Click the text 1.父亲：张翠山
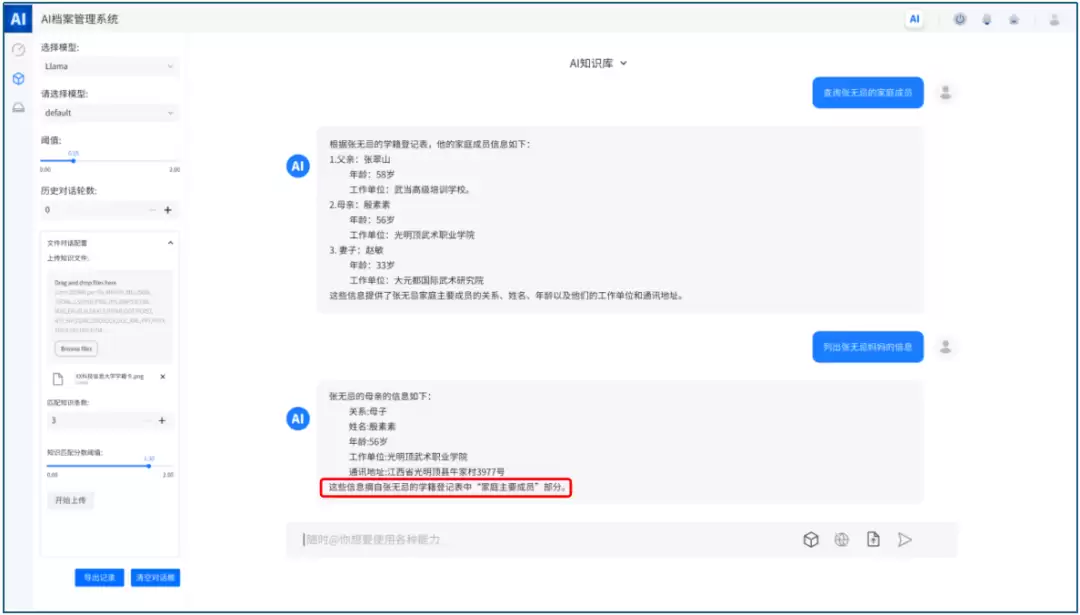The width and height of the screenshot is (1080, 615). 360,159
